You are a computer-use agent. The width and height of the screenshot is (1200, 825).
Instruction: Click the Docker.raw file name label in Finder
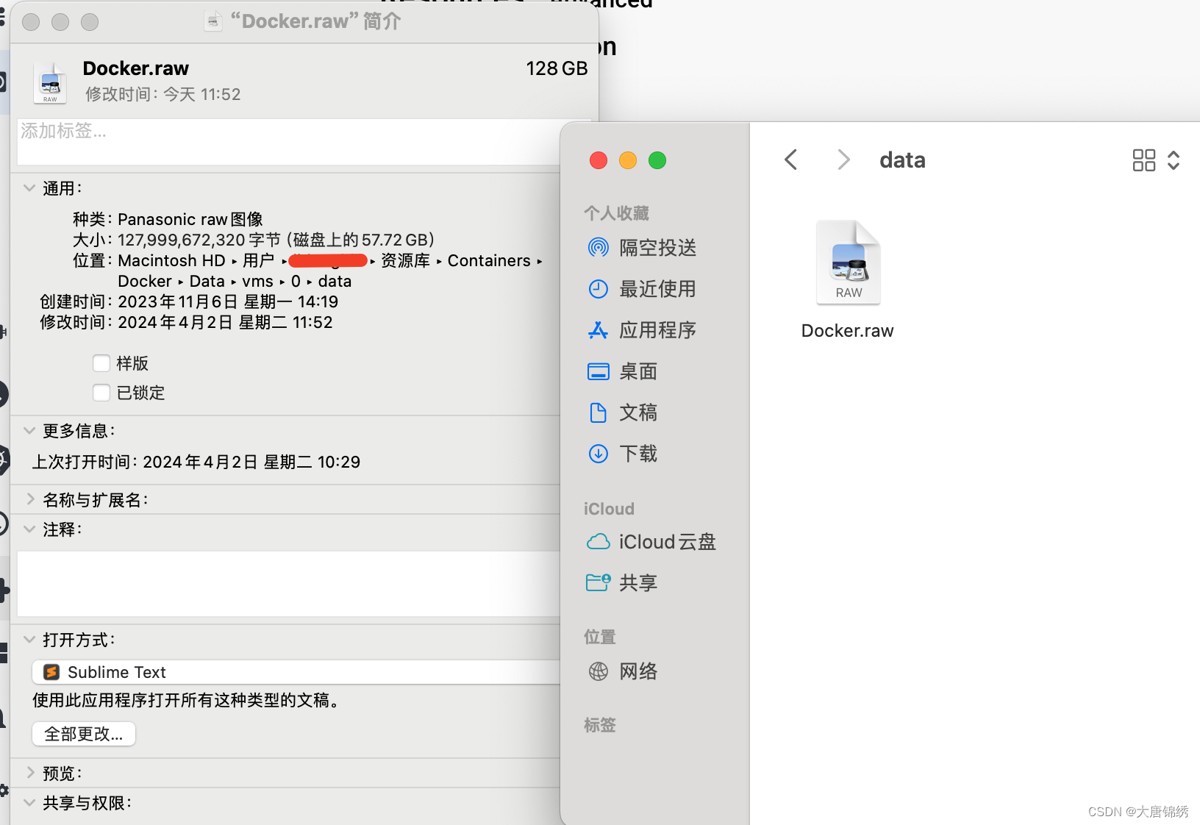pos(848,331)
